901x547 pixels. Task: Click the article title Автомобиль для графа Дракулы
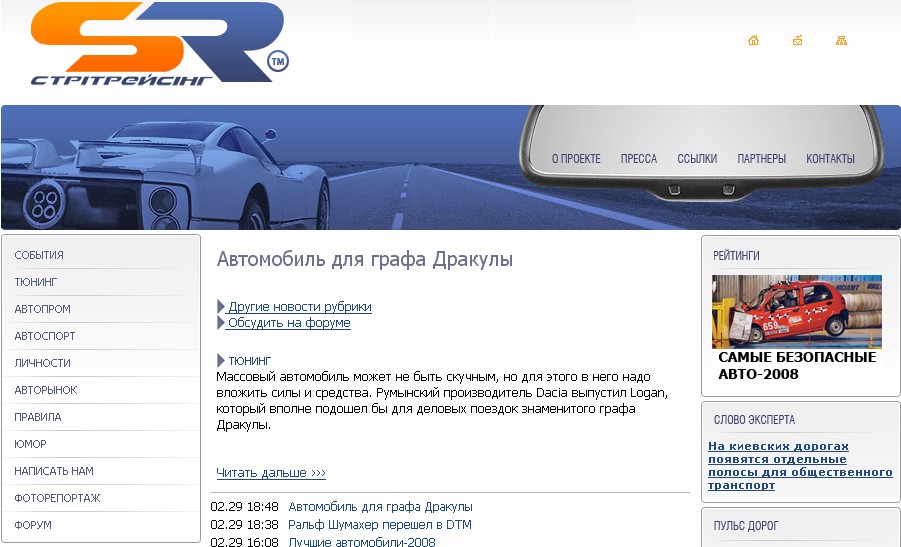click(x=364, y=260)
